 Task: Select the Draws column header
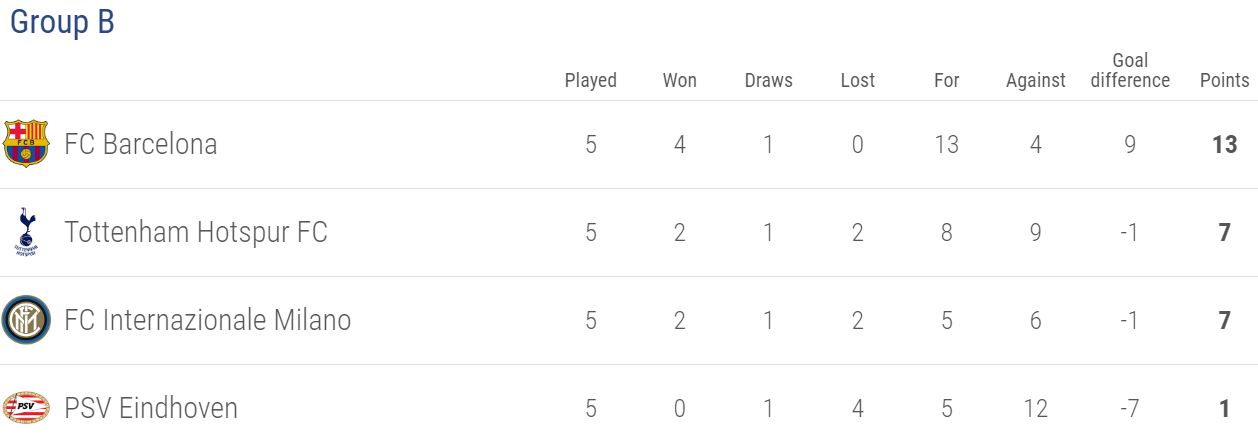click(x=769, y=80)
